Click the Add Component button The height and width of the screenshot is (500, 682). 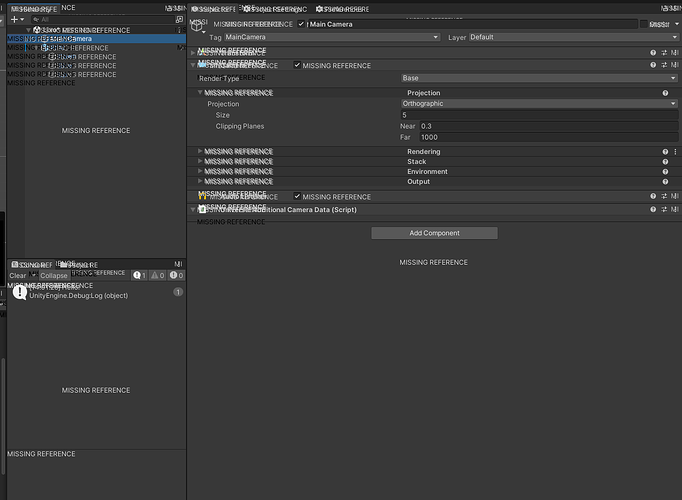pos(434,233)
